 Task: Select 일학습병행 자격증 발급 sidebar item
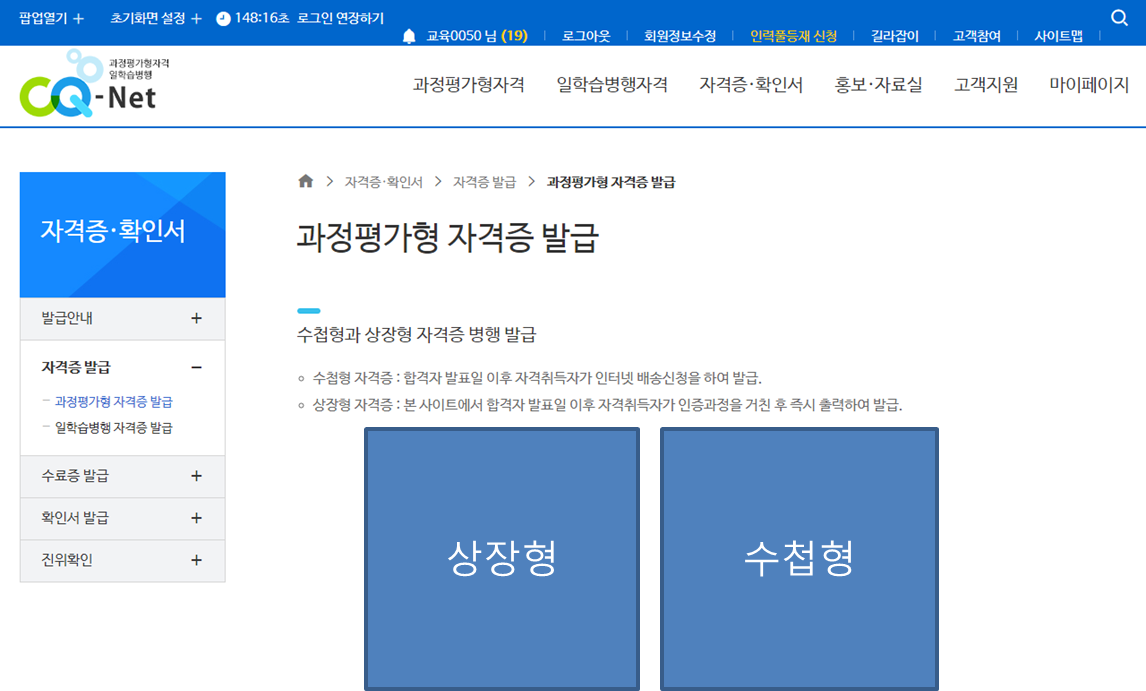tap(113, 428)
